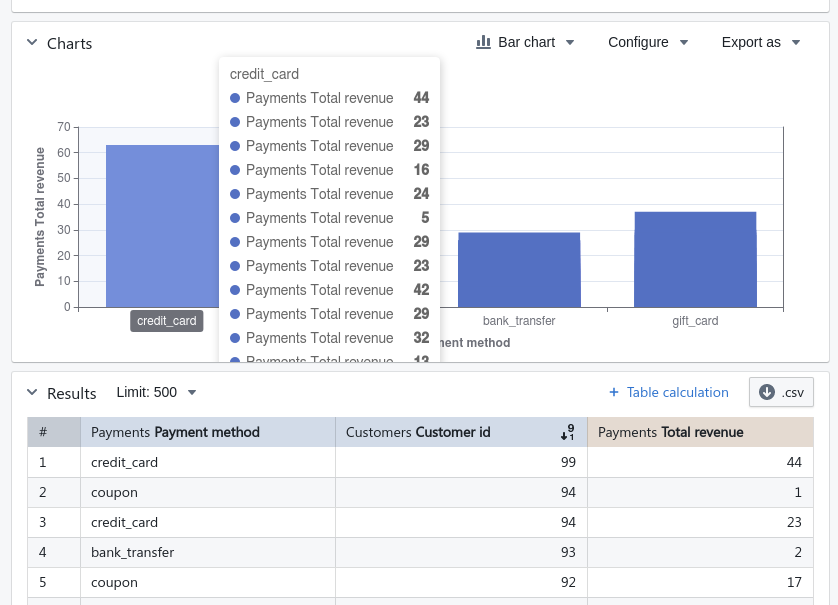Collapse the Results section
838x605 pixels.
pos(31,393)
